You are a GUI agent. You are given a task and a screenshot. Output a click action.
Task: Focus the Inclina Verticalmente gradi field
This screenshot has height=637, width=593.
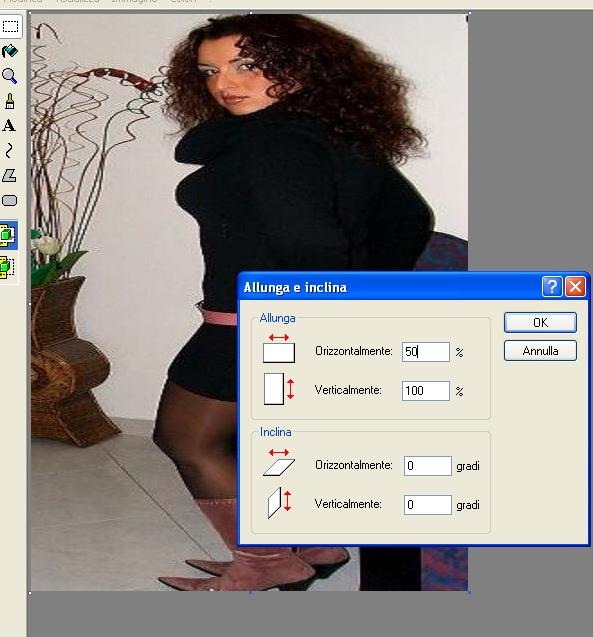pos(427,505)
